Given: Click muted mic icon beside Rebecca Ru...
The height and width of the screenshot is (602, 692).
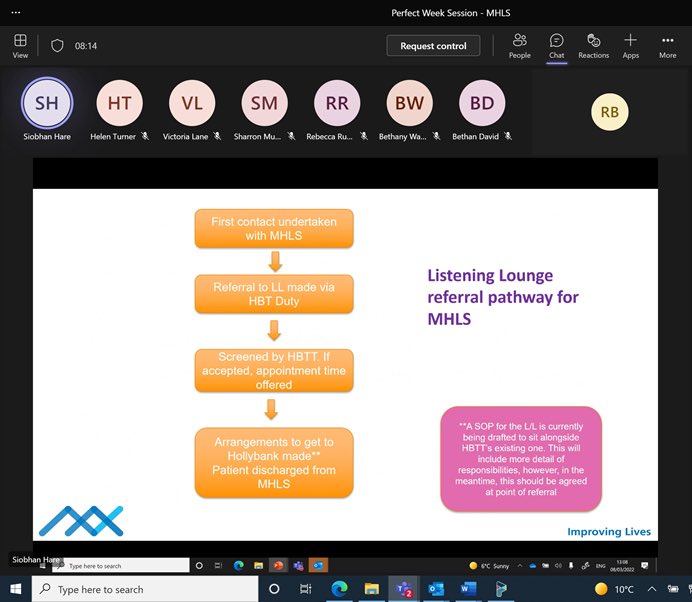Looking at the screenshot, I should coord(364,136).
